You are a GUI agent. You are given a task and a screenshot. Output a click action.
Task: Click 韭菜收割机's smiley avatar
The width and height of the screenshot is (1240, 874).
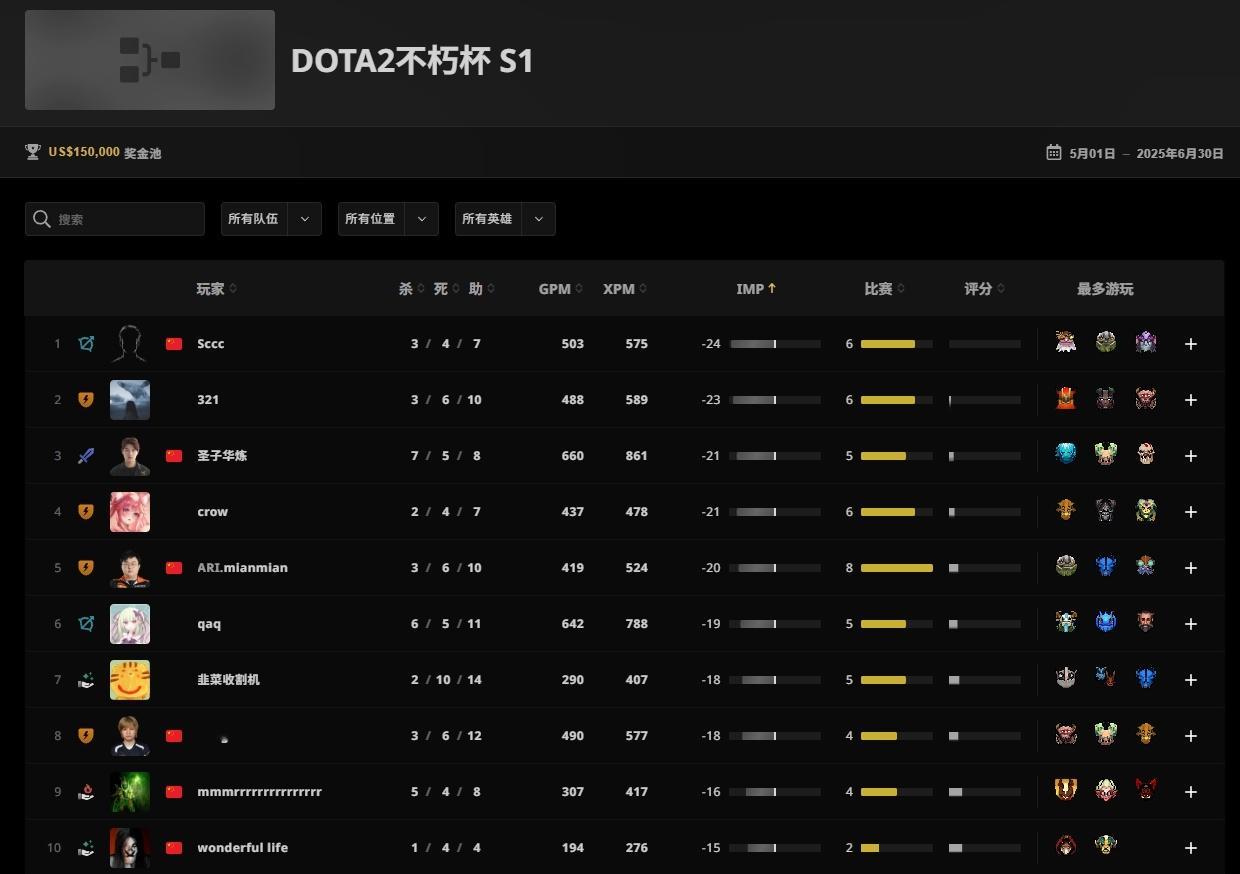tap(129, 679)
